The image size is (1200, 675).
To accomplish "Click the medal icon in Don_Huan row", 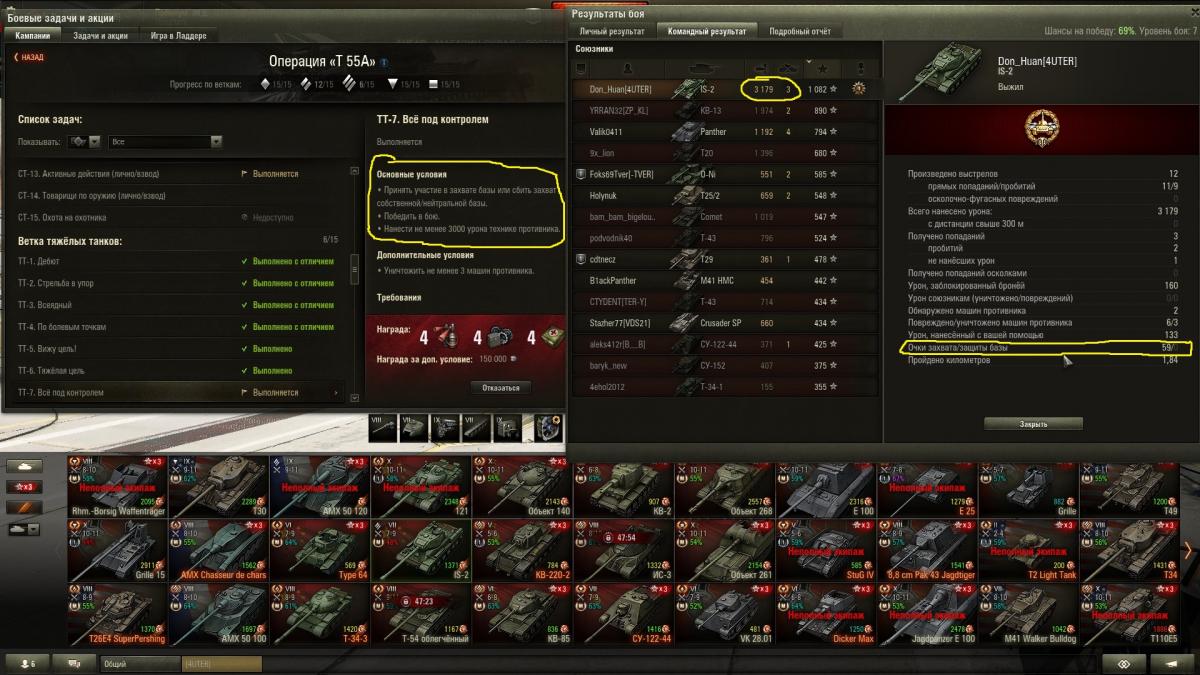I will (858, 90).
